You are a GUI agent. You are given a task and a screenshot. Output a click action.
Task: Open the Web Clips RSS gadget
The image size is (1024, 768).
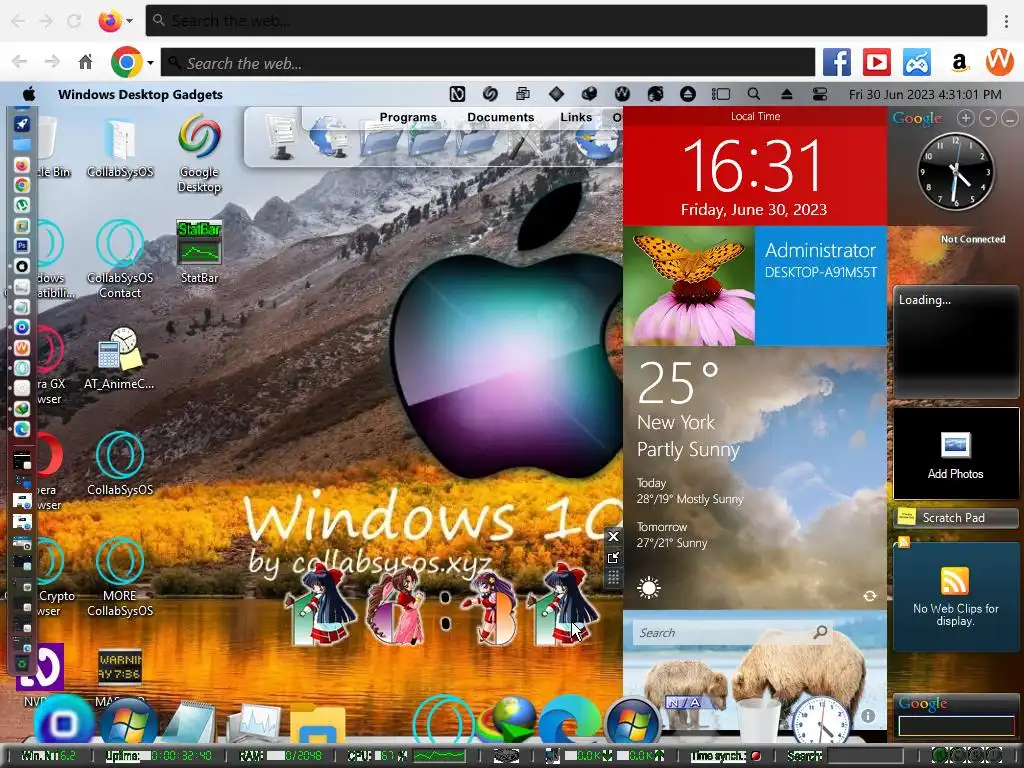pyautogui.click(x=955, y=596)
